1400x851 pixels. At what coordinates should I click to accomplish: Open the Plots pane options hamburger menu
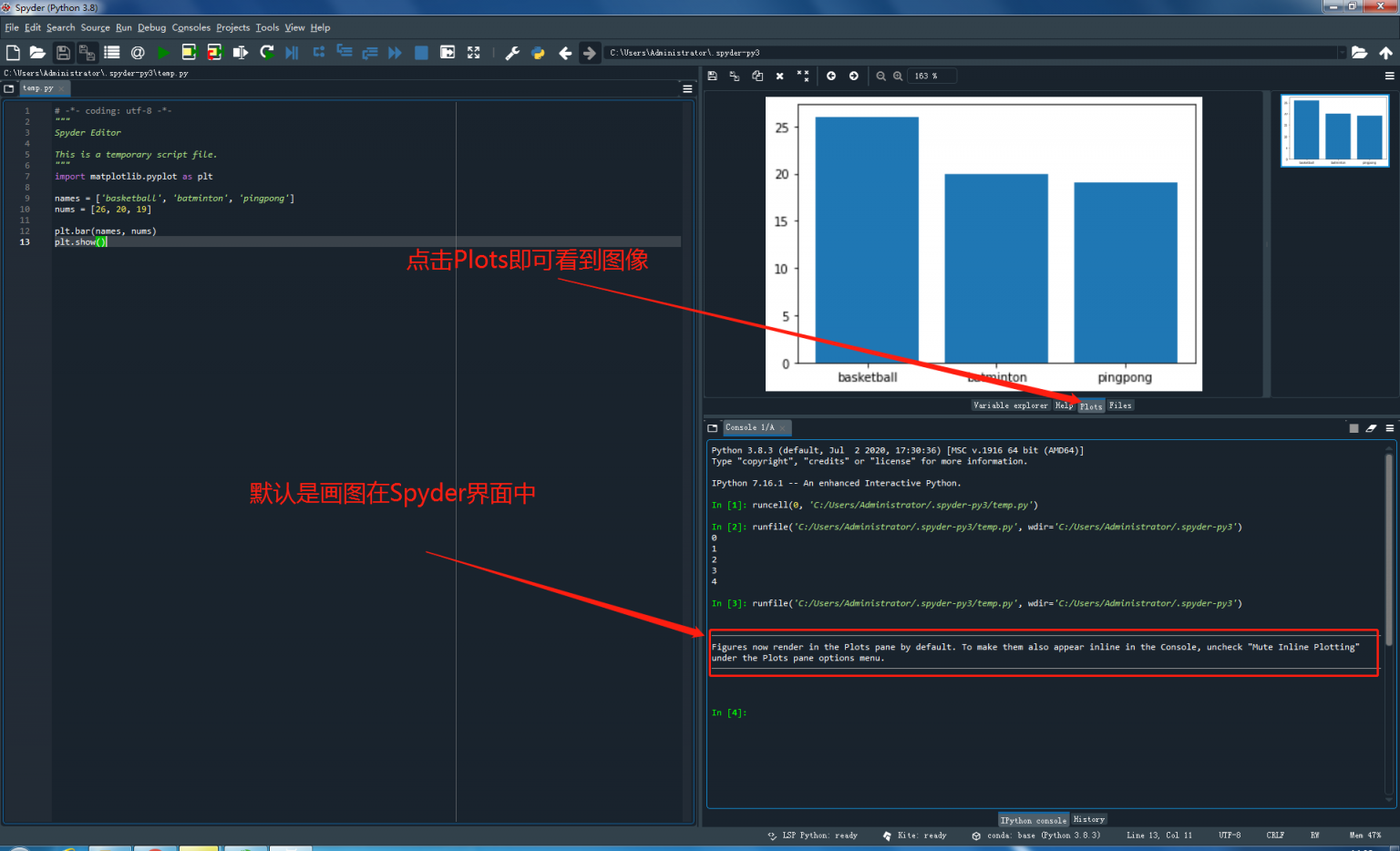[x=1389, y=76]
